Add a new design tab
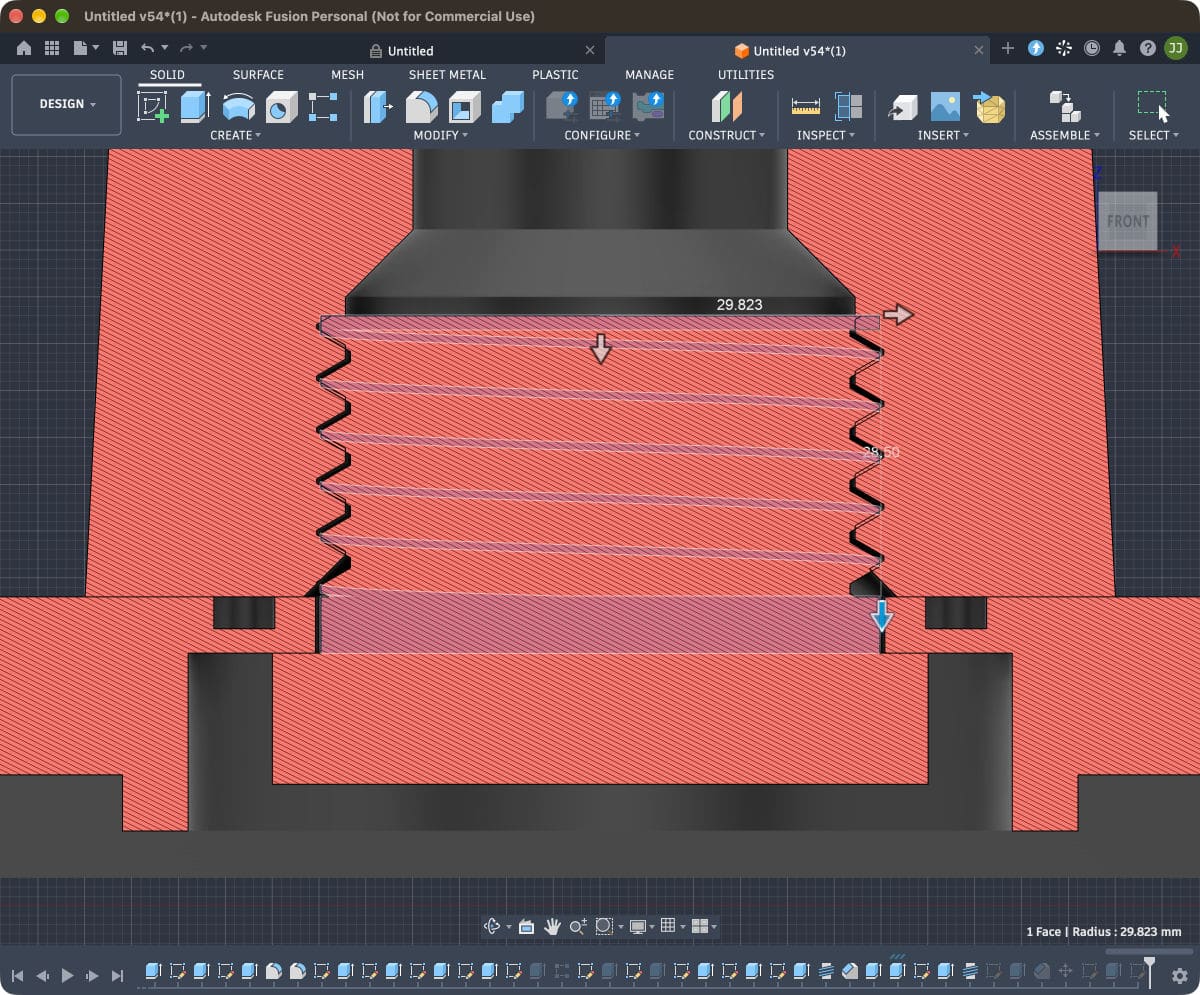This screenshot has width=1200, height=995. coord(1007,48)
